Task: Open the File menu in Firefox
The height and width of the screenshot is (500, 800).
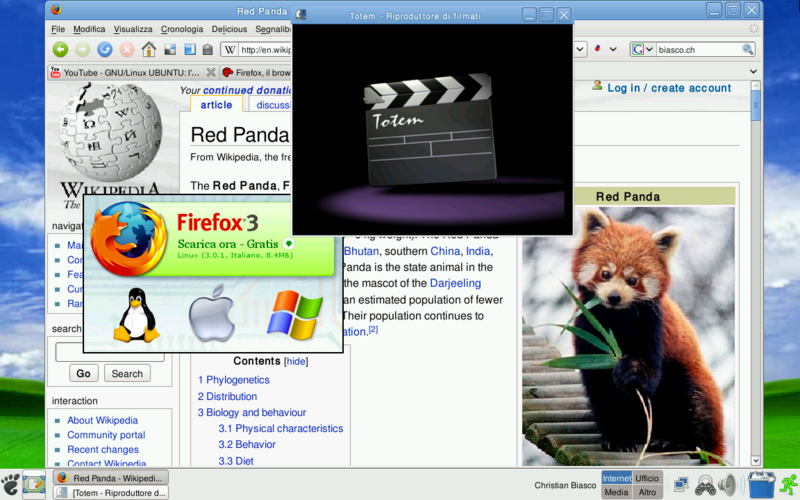Action: (x=58, y=29)
